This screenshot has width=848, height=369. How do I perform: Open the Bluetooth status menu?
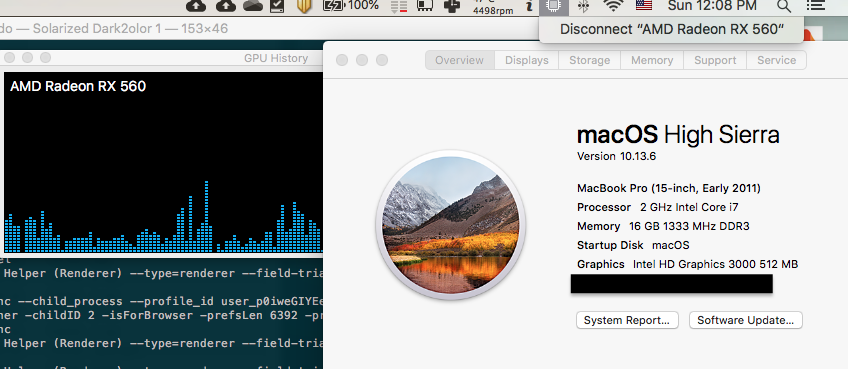[x=584, y=6]
